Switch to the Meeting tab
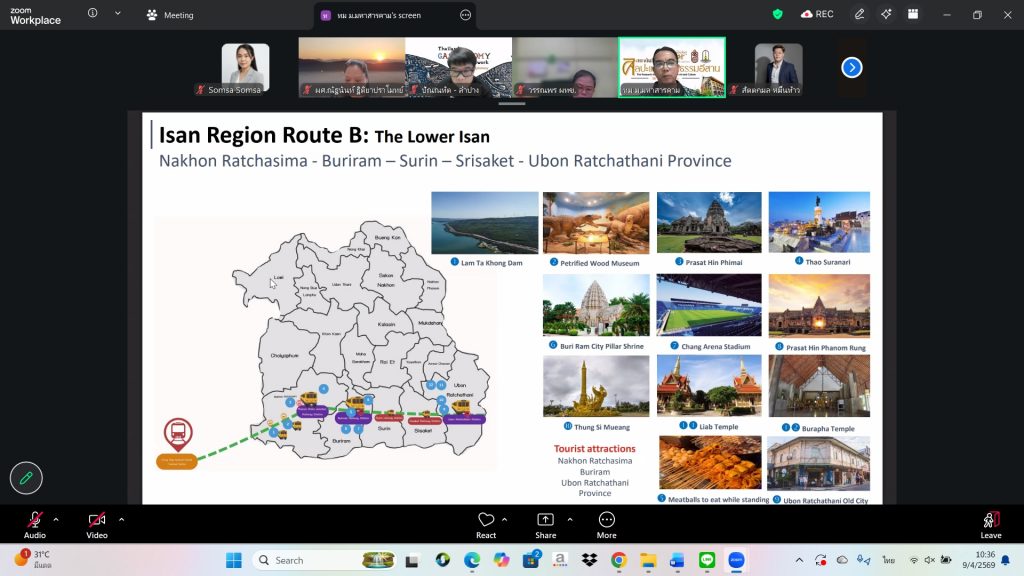This screenshot has width=1024, height=576. (x=170, y=15)
